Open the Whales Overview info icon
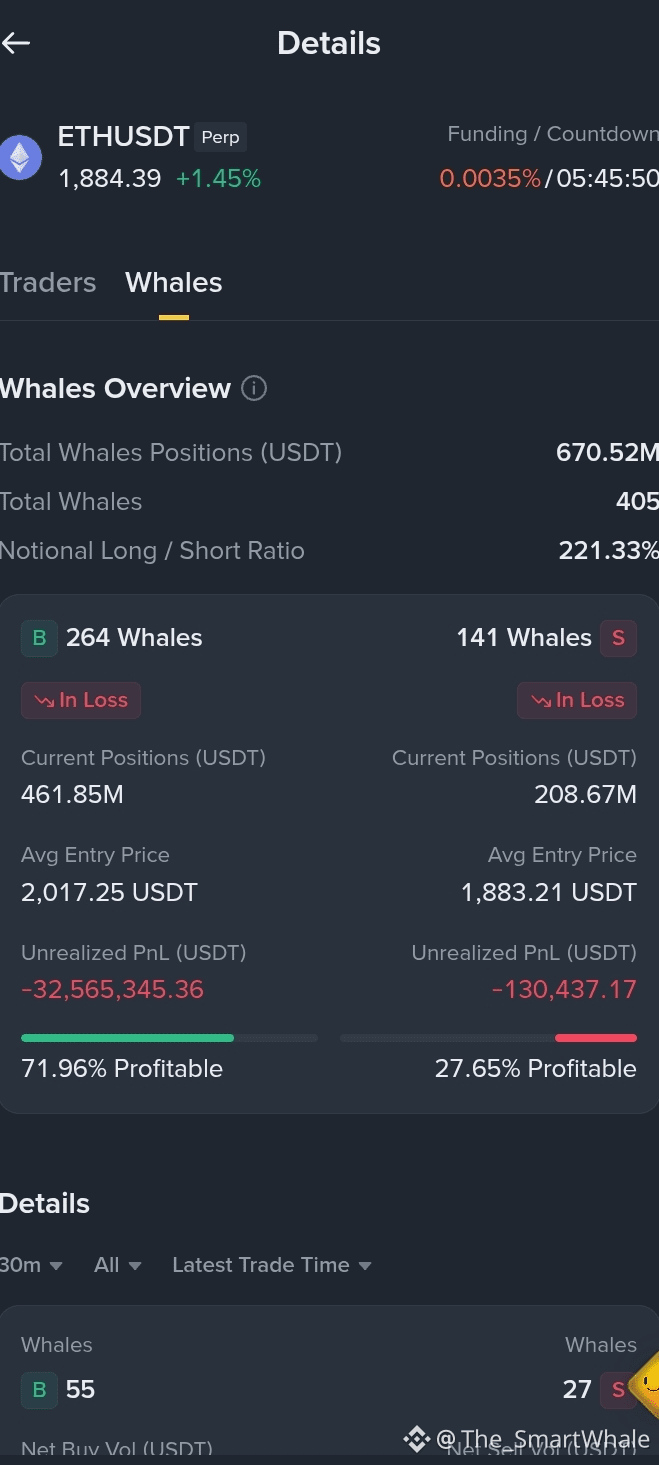The width and height of the screenshot is (659, 1465). click(x=254, y=388)
